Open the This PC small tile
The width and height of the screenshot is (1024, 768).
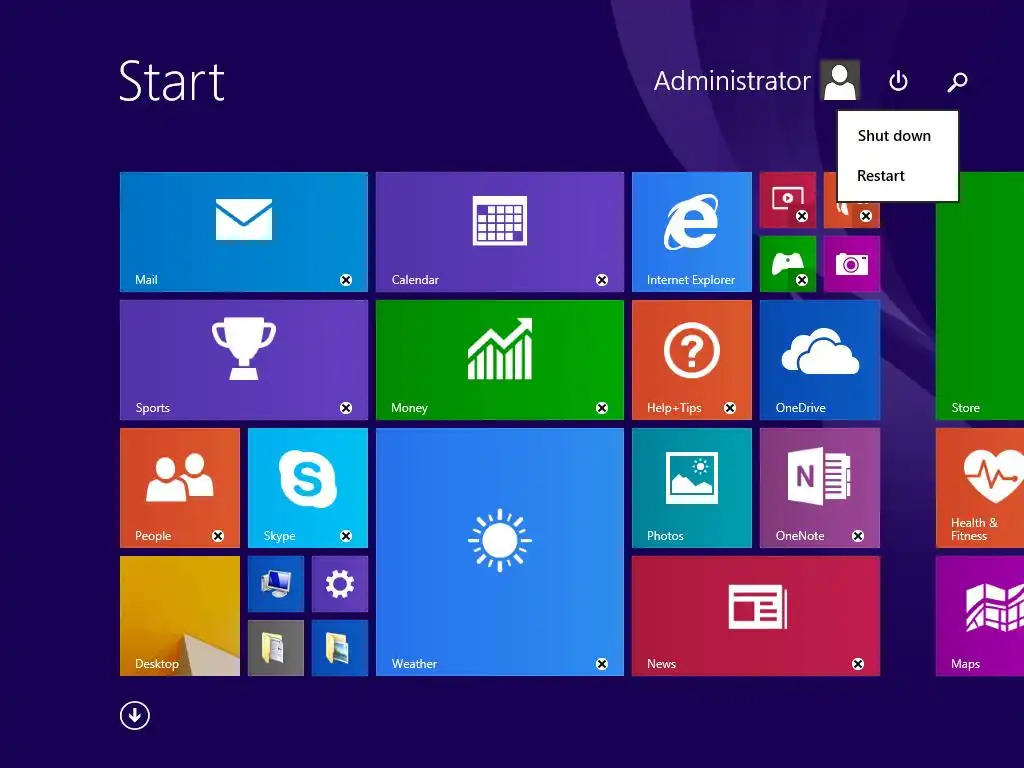276,584
